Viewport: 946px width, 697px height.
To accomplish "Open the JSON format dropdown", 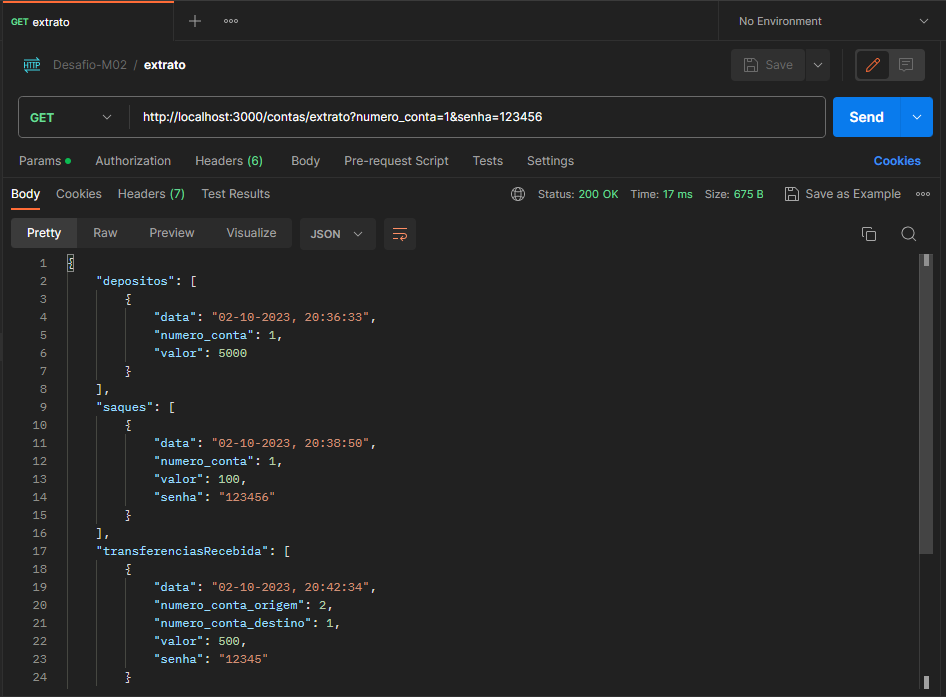I will [x=337, y=234].
